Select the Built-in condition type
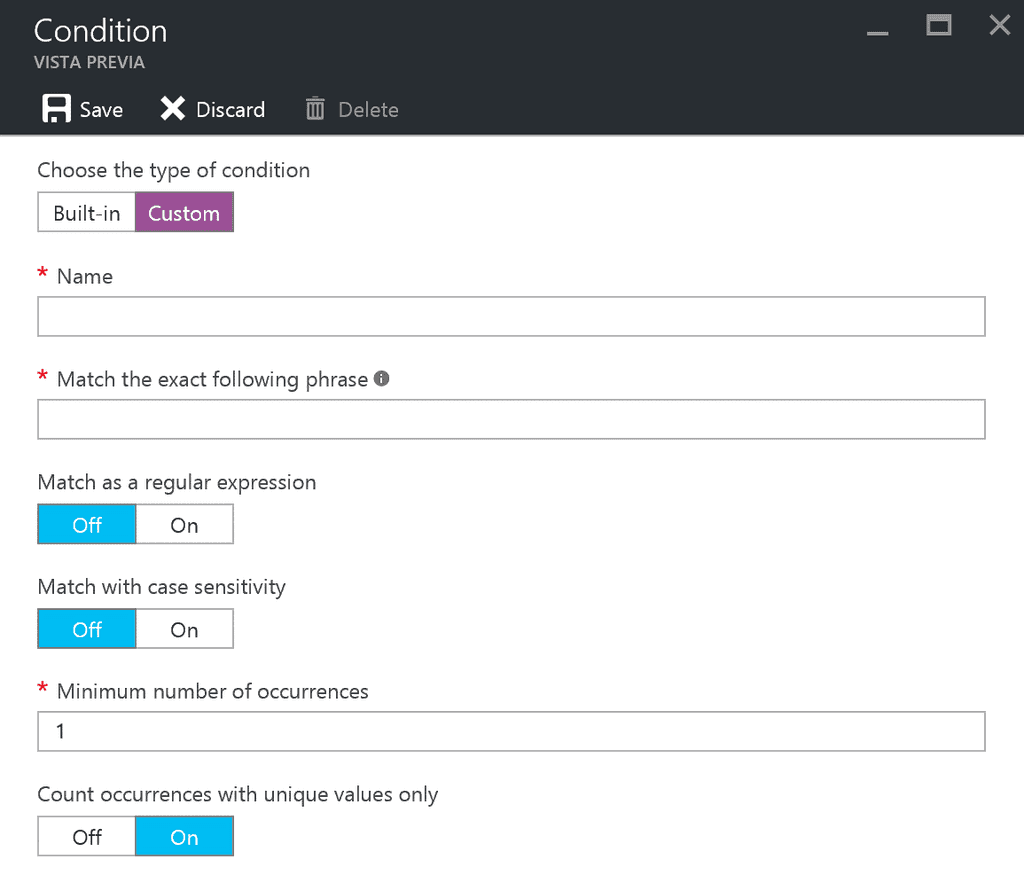The image size is (1024, 890). coord(87,213)
